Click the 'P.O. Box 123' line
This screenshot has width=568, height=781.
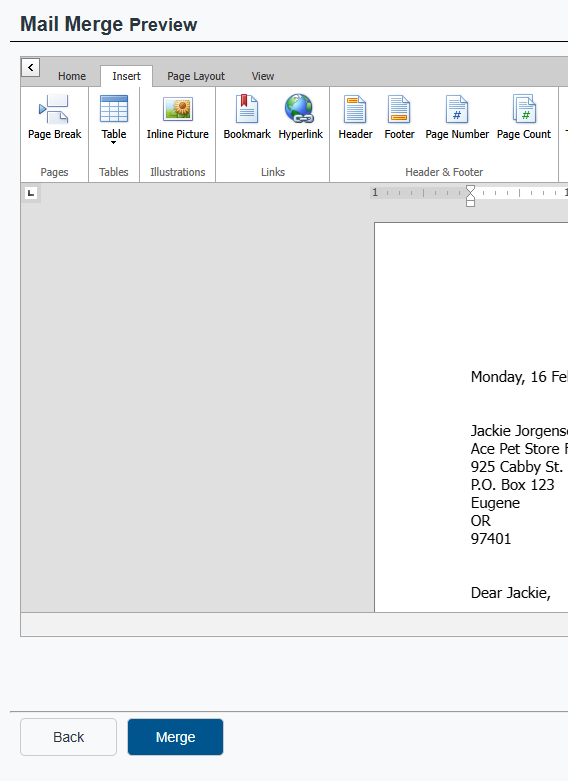pyautogui.click(x=512, y=485)
